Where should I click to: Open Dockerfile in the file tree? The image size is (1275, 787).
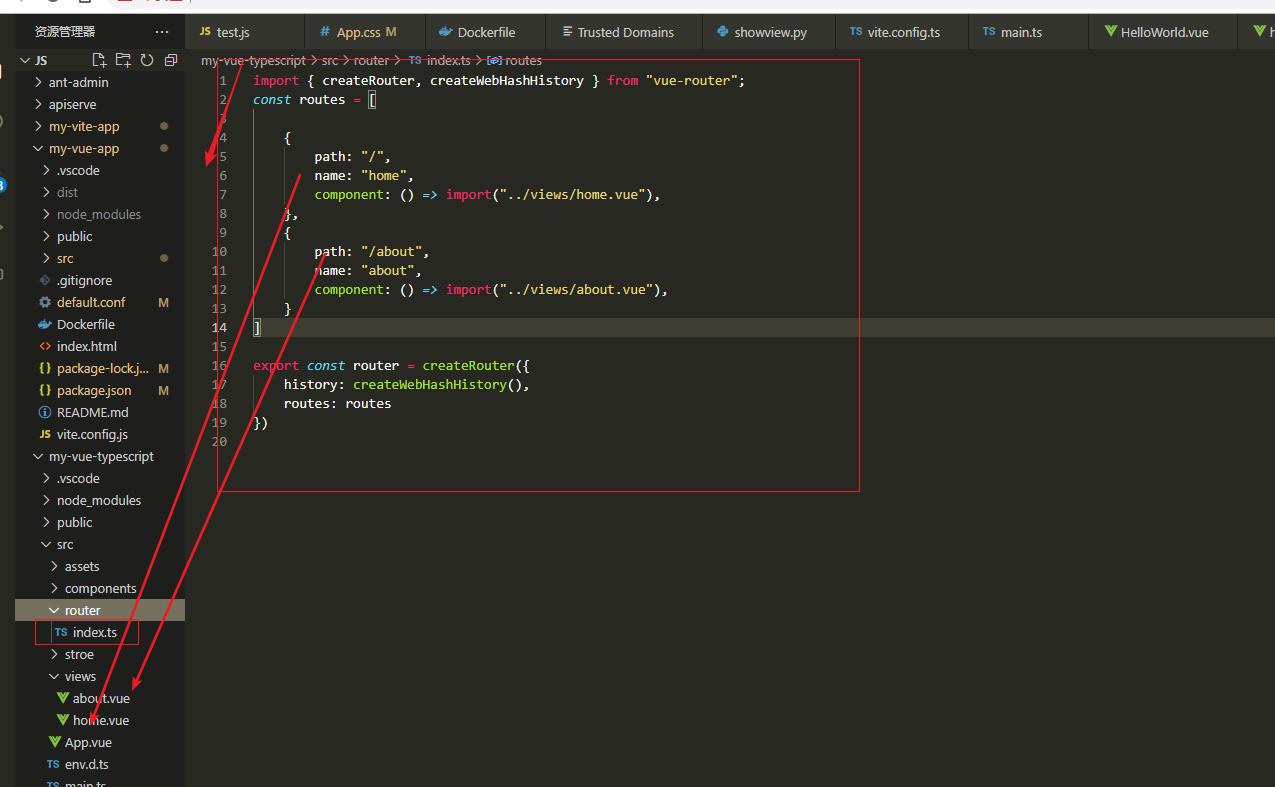86,324
